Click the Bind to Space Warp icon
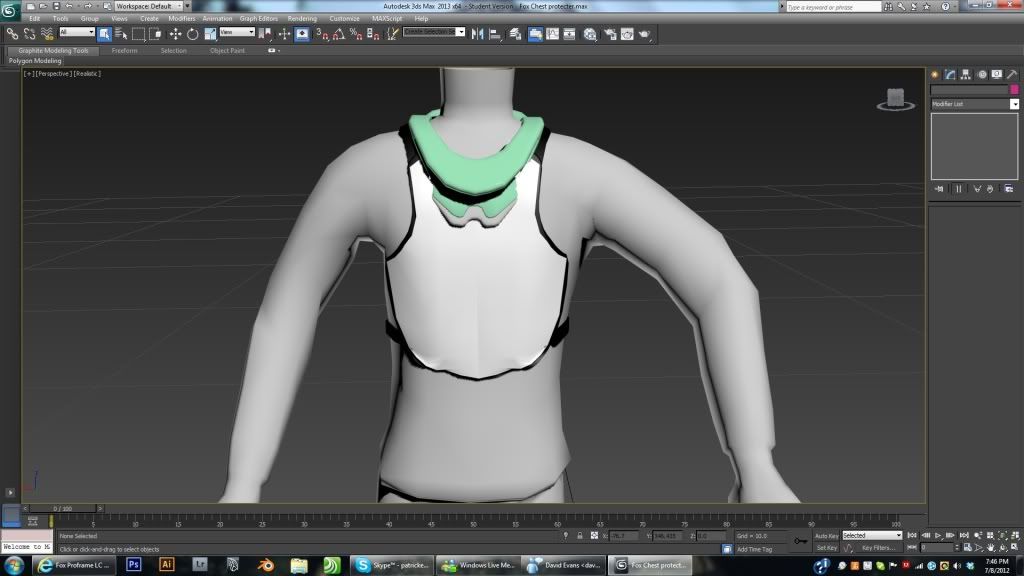This screenshot has height=576, width=1024. tap(47, 34)
